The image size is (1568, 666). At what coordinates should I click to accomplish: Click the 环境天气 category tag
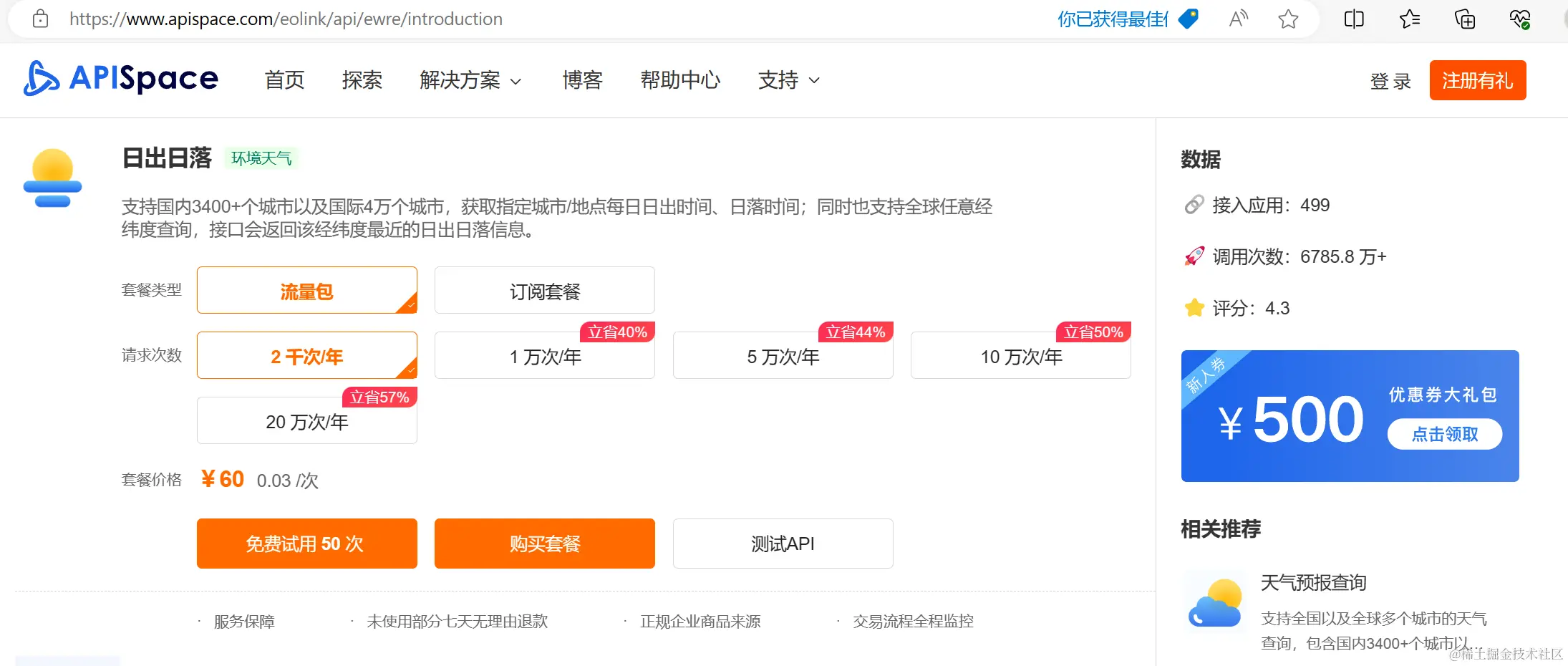(x=261, y=158)
